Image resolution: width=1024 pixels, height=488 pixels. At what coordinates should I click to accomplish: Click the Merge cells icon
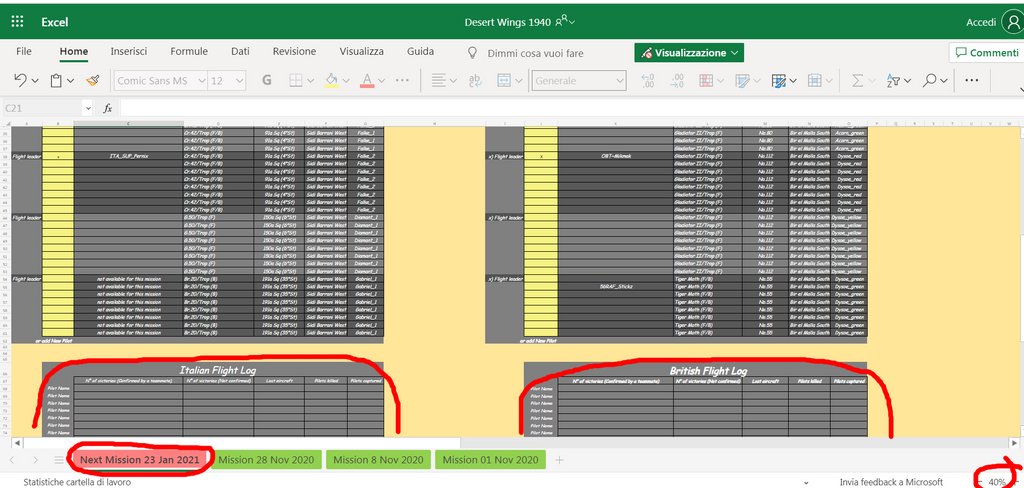coord(504,80)
